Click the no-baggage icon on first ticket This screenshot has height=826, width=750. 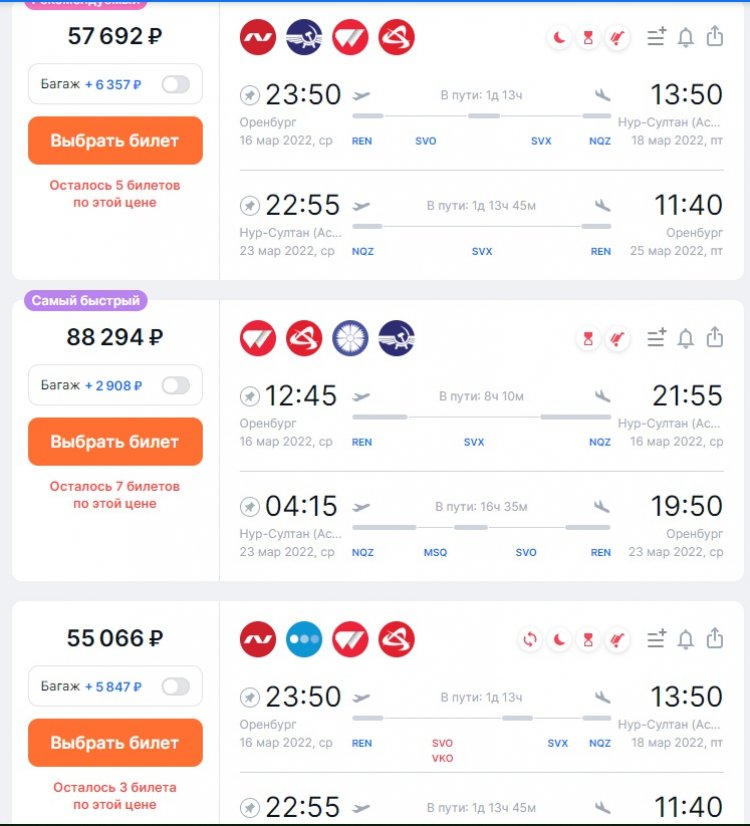[x=617, y=37]
